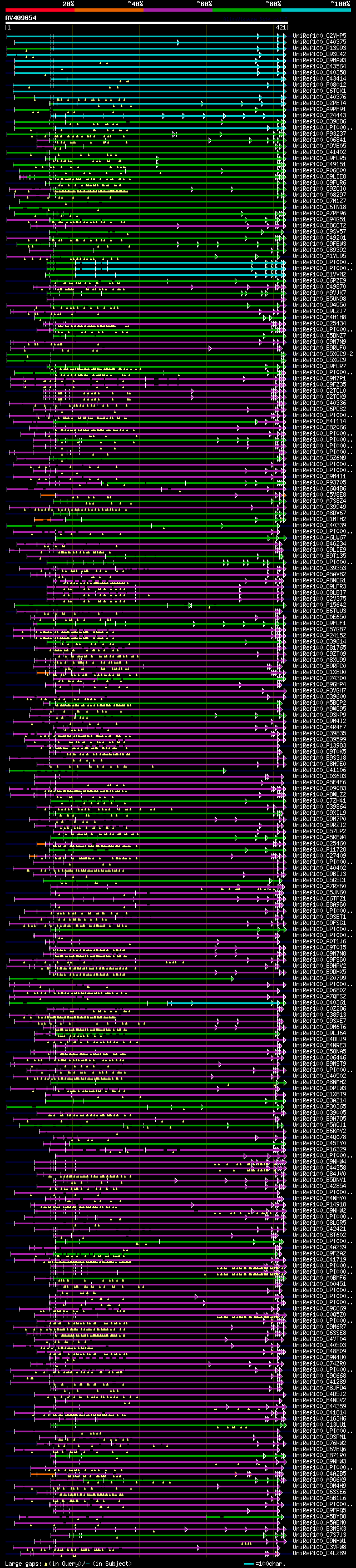356x1568 pixels.
Task: Select the UniRef100_O49201 label
Action: 319,238
